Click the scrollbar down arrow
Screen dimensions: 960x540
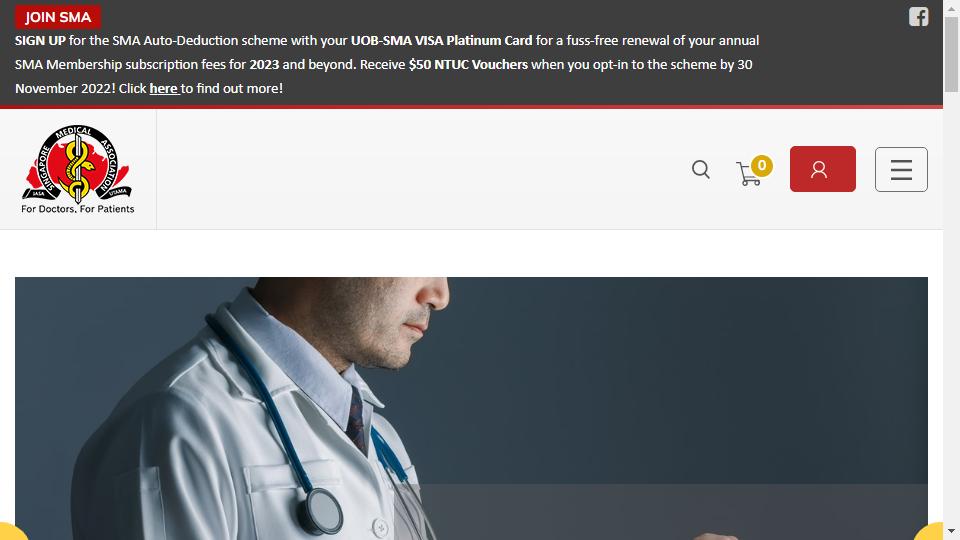click(951, 531)
